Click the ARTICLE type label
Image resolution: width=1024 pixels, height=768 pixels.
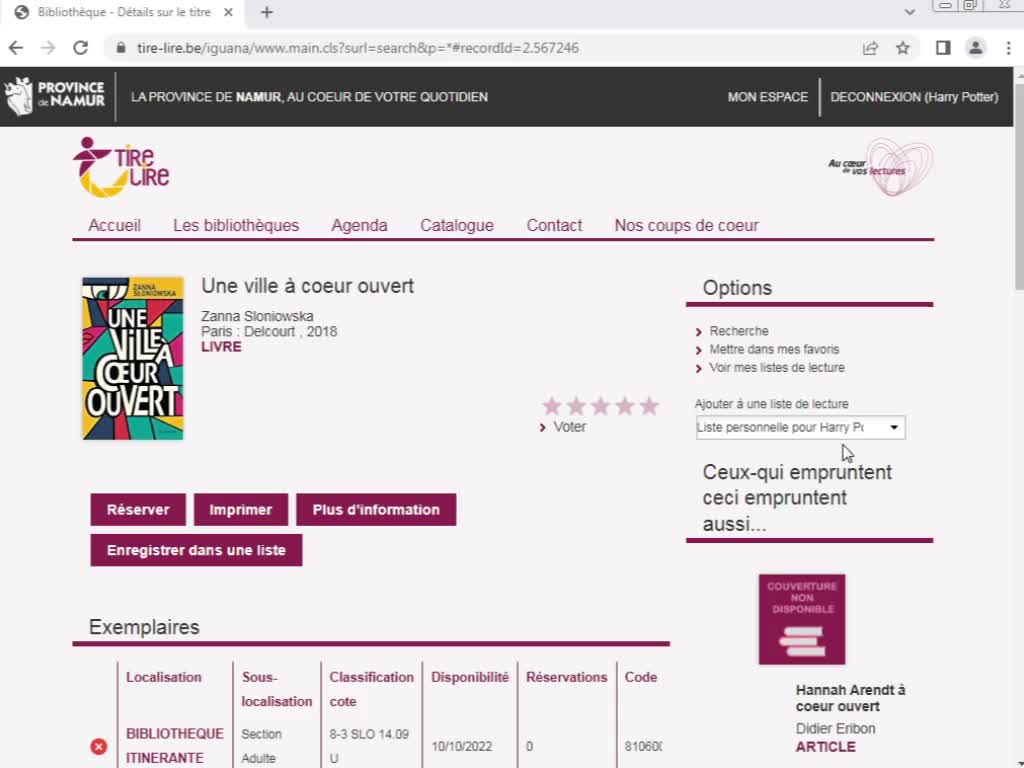point(825,746)
